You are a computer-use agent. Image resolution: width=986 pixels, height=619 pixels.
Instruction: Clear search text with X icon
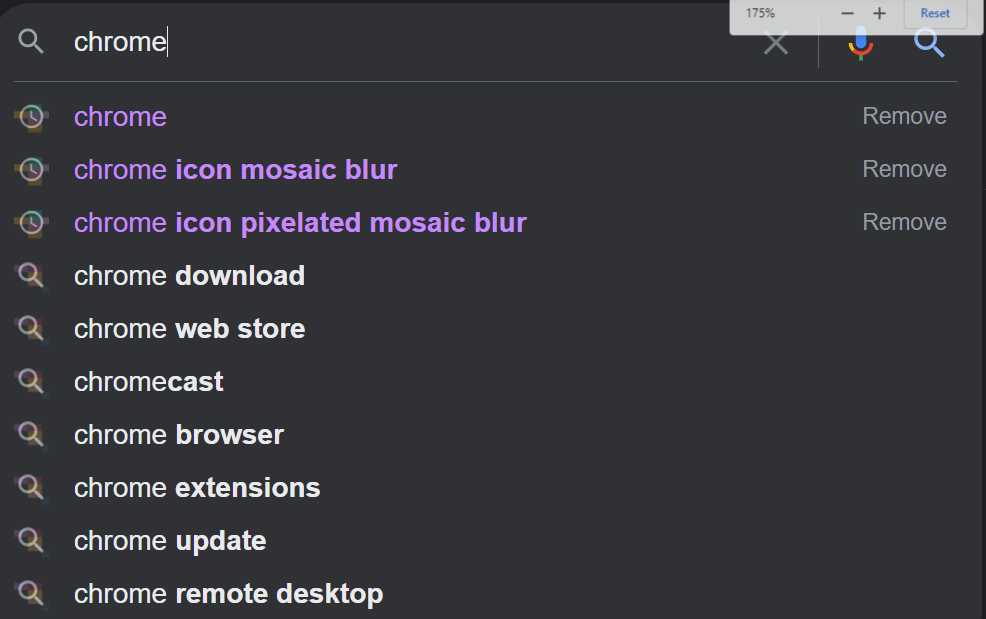[x=776, y=43]
